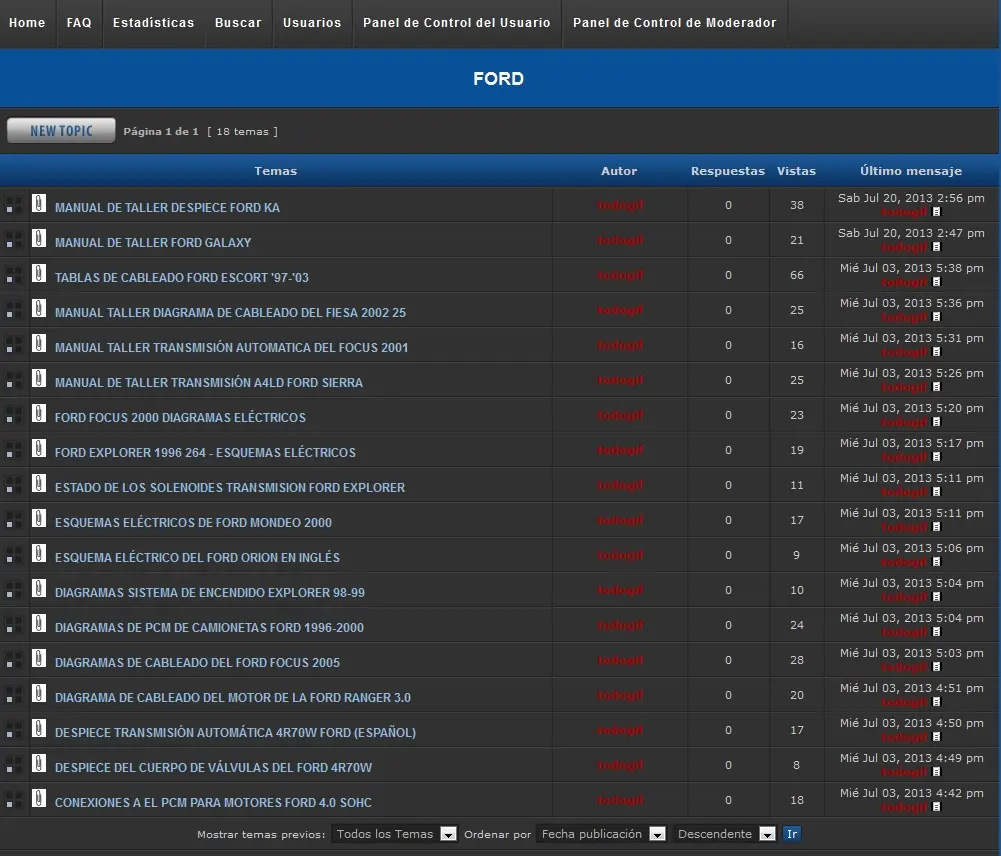View latest post icon in Ford Focus 2005 row

click(937, 667)
